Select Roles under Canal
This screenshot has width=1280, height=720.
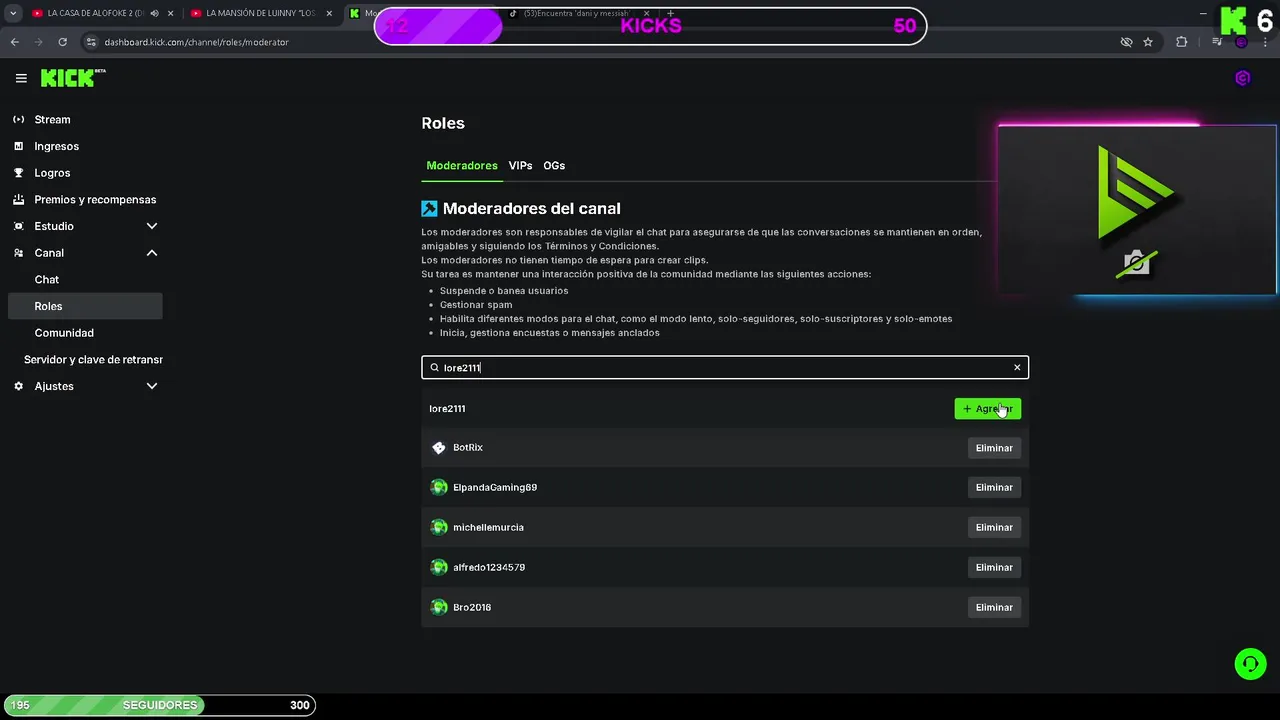(x=85, y=306)
